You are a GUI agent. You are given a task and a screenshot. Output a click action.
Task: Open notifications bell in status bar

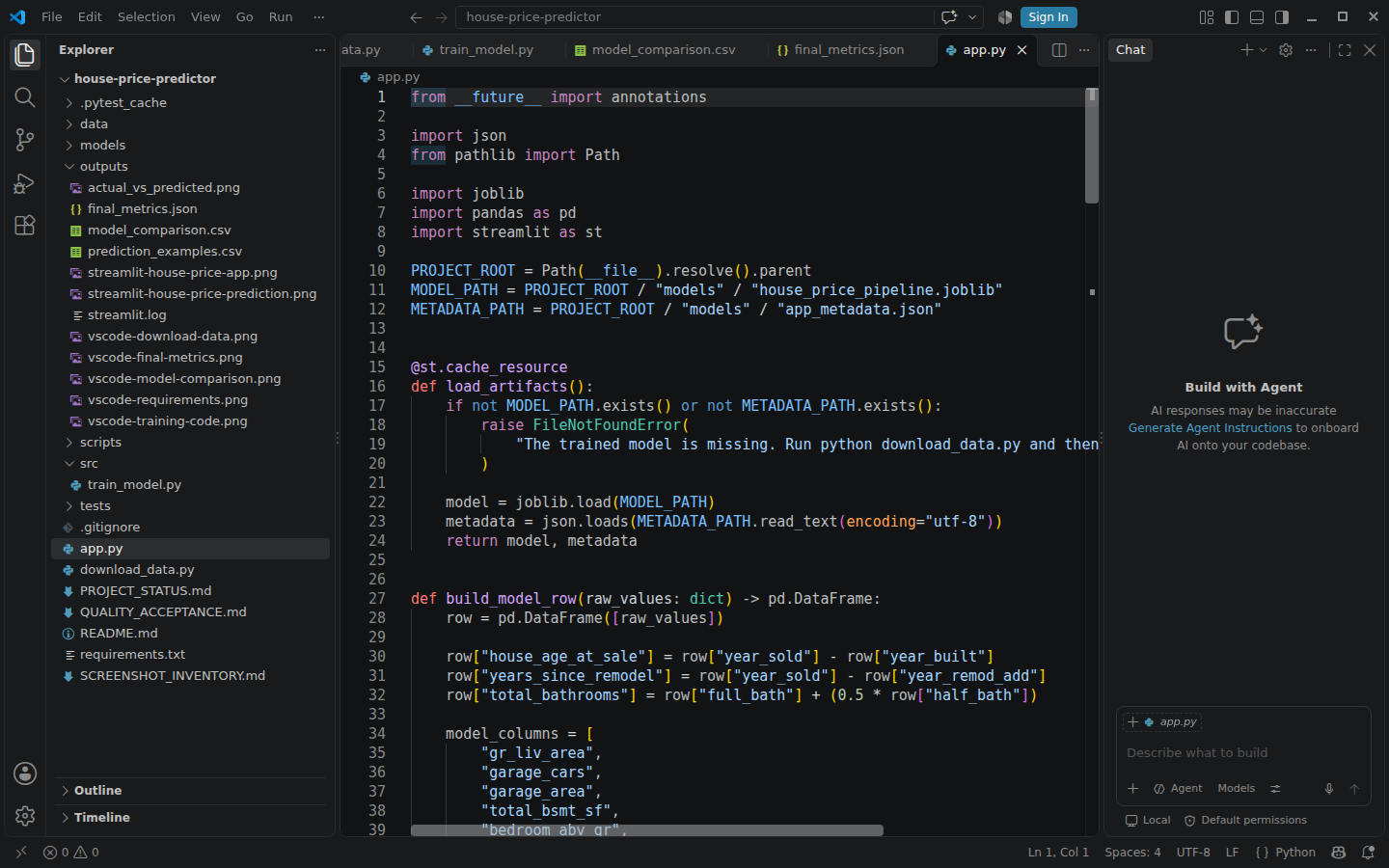click(1368, 853)
